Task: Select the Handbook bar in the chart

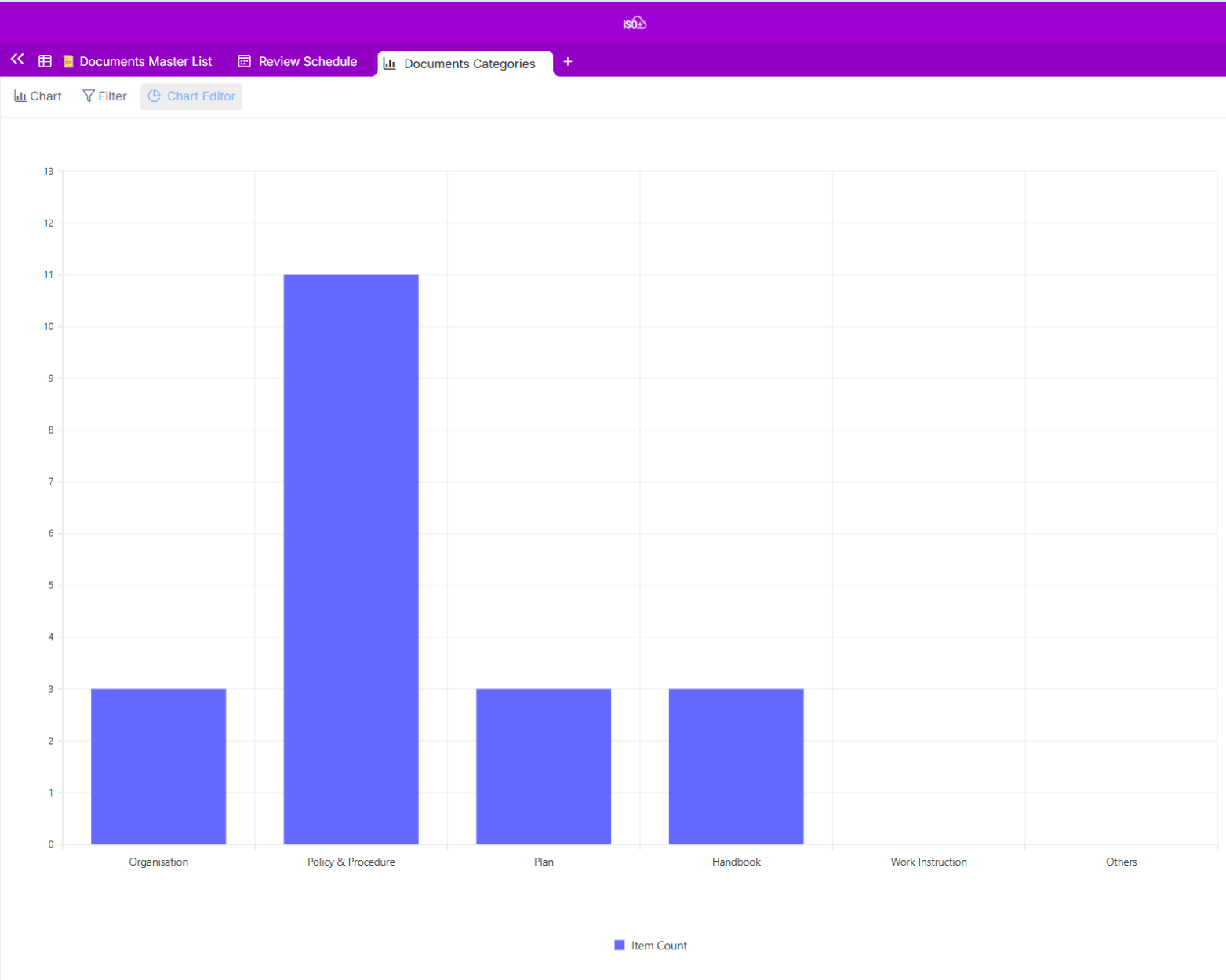Action: (736, 766)
